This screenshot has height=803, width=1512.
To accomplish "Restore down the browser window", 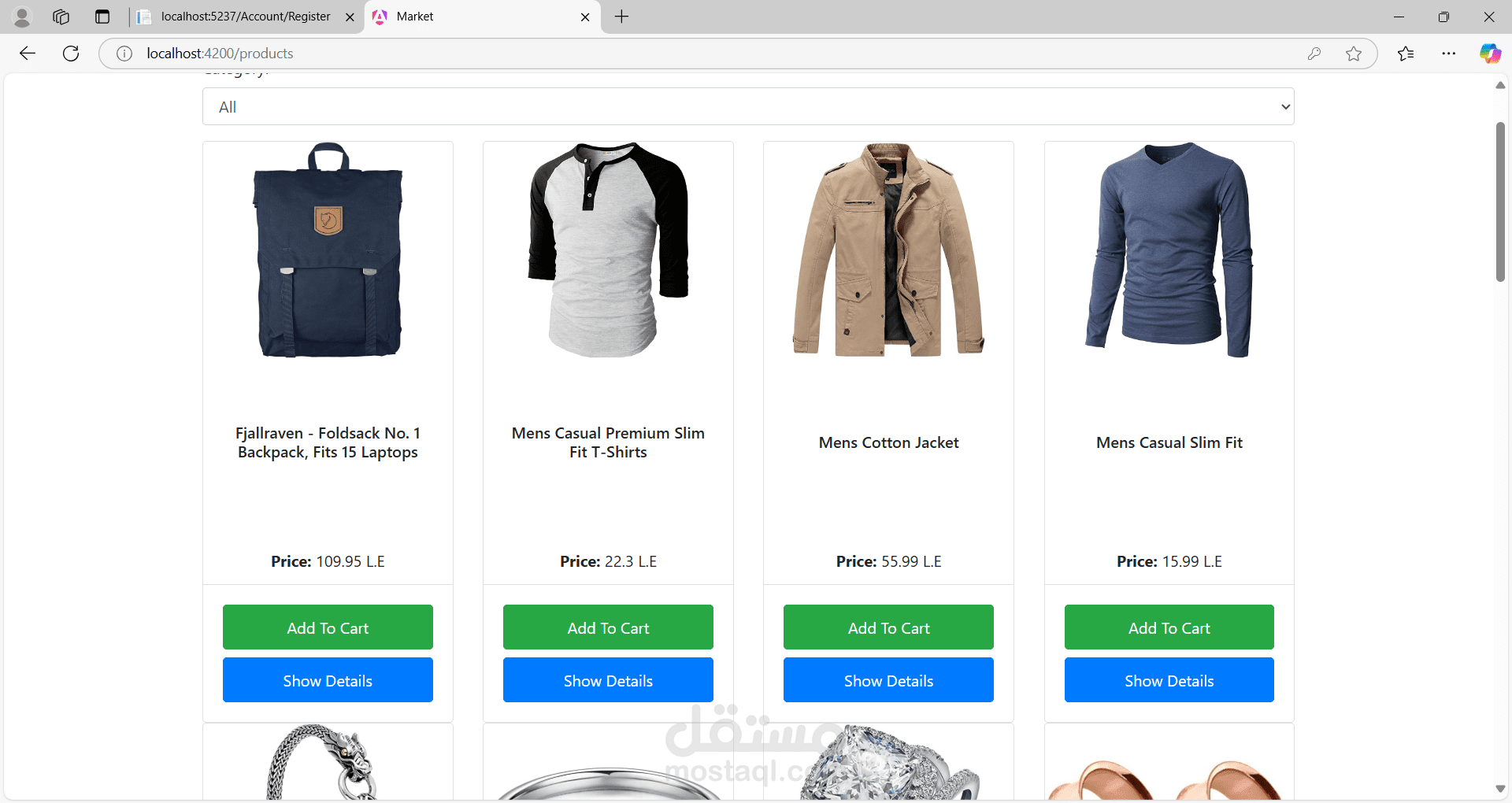I will tap(1443, 17).
